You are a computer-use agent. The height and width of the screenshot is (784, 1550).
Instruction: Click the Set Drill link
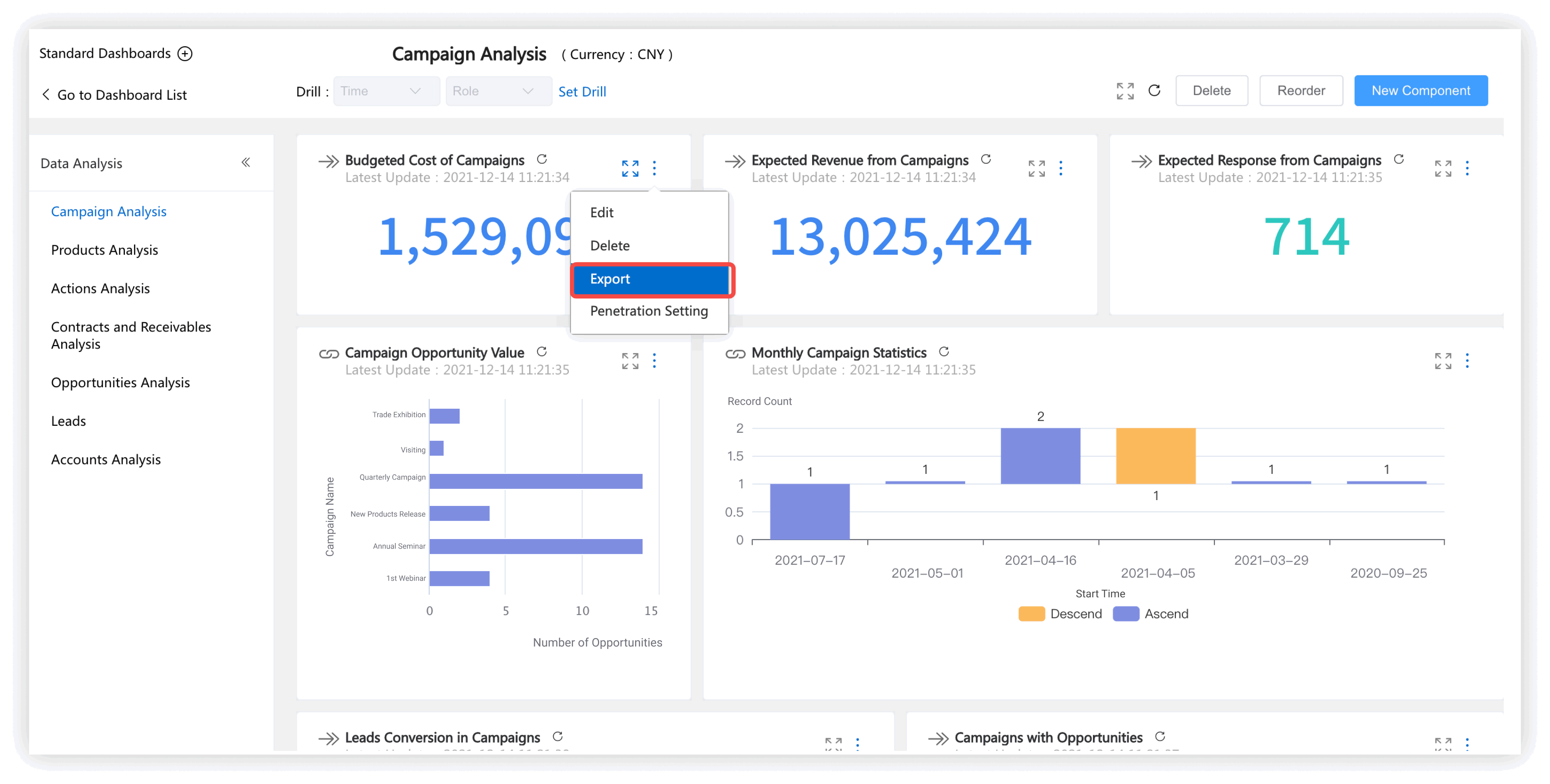pyautogui.click(x=582, y=91)
